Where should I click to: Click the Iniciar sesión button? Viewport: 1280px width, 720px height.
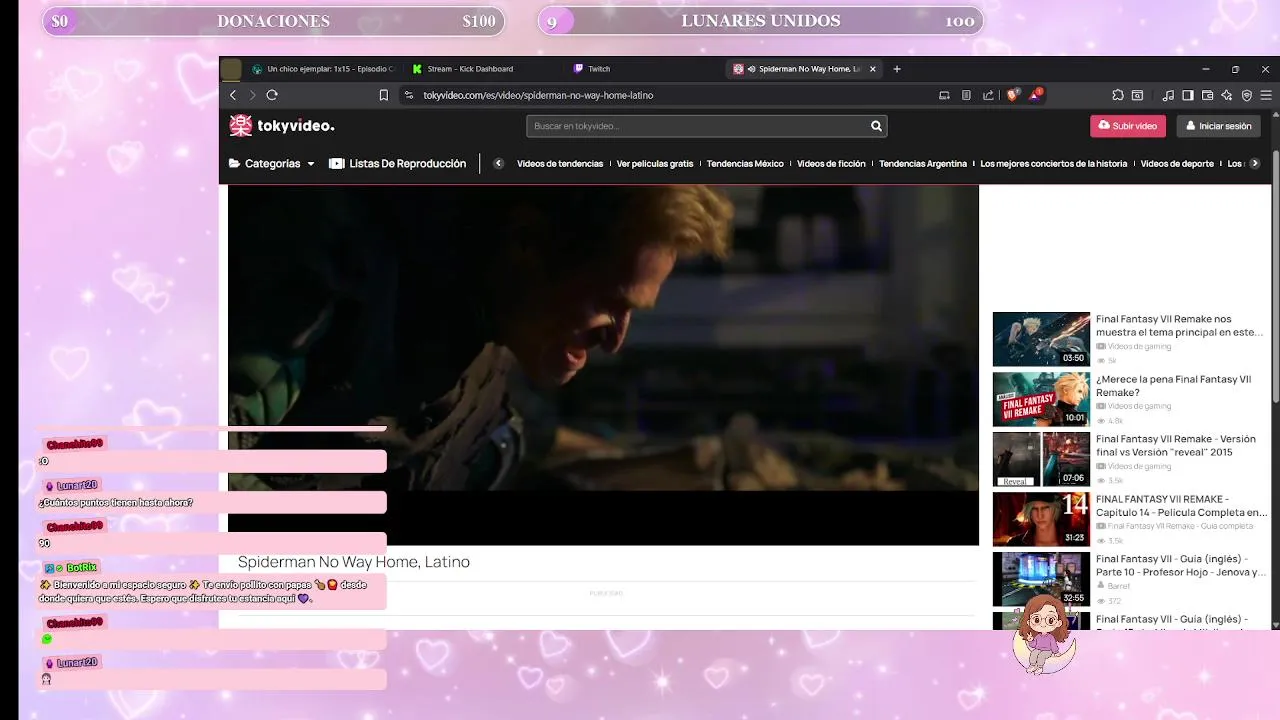[x=1218, y=126]
